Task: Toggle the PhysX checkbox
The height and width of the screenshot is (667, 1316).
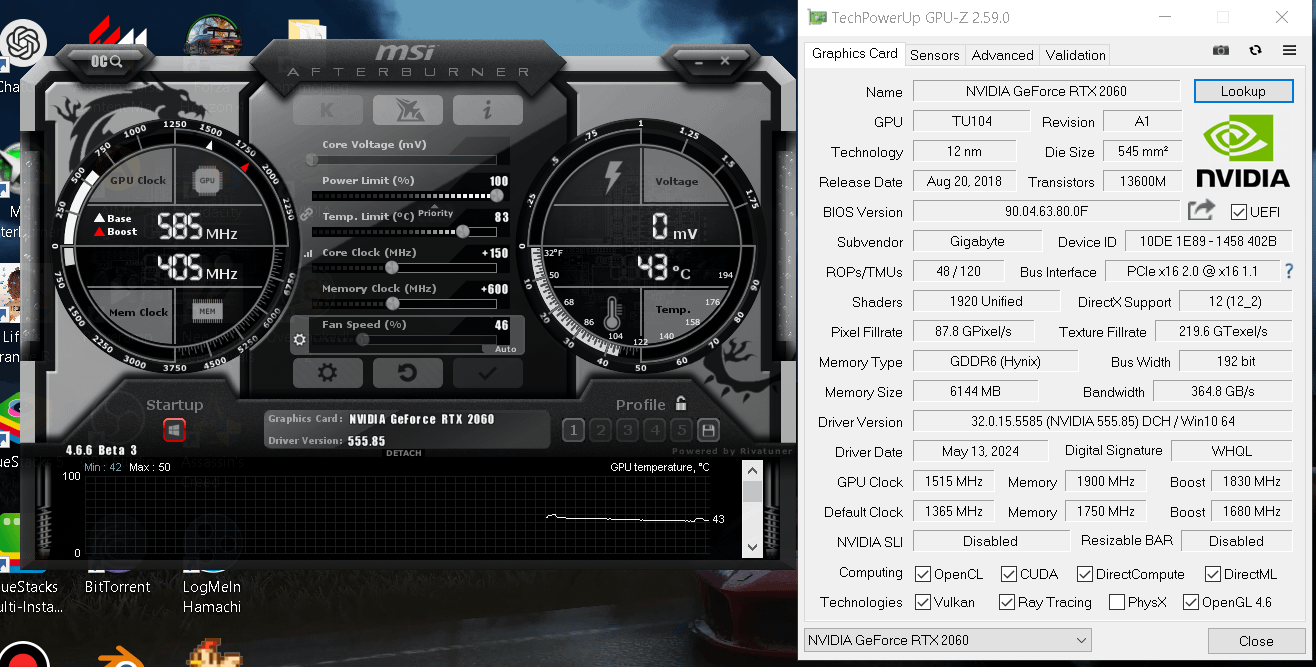Action: [x=1117, y=602]
